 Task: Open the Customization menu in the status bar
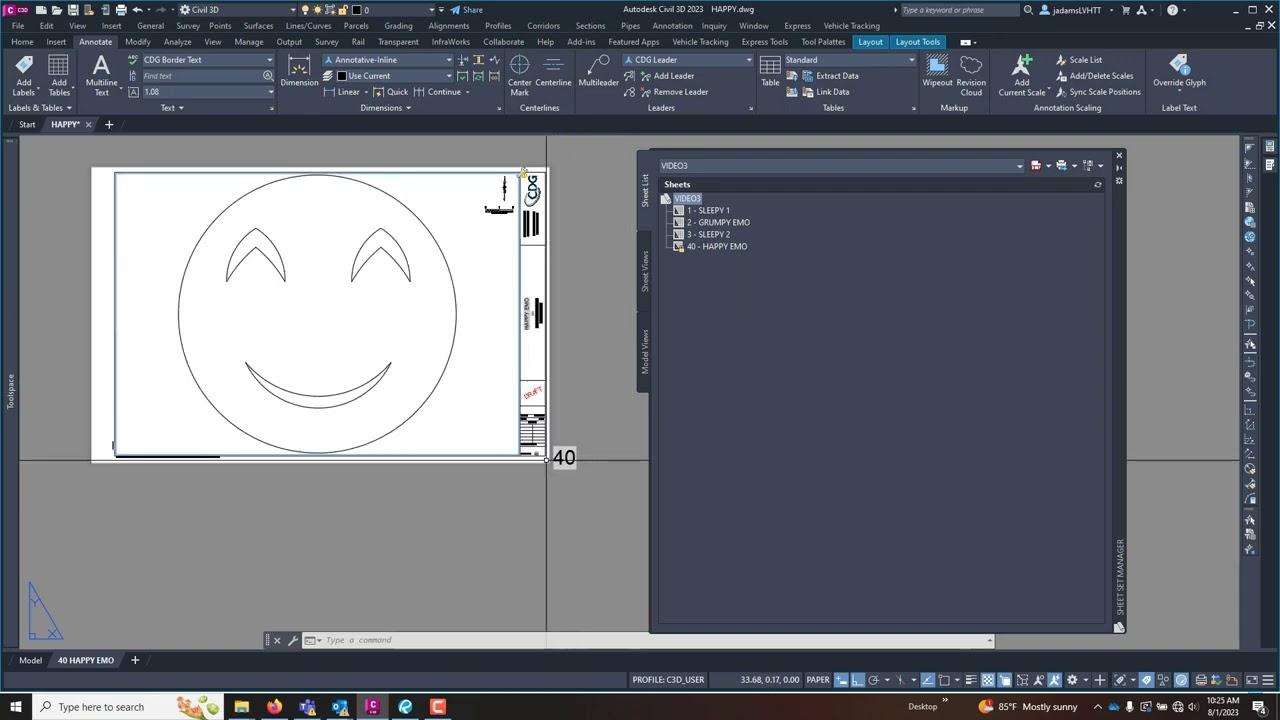pos(1267,680)
